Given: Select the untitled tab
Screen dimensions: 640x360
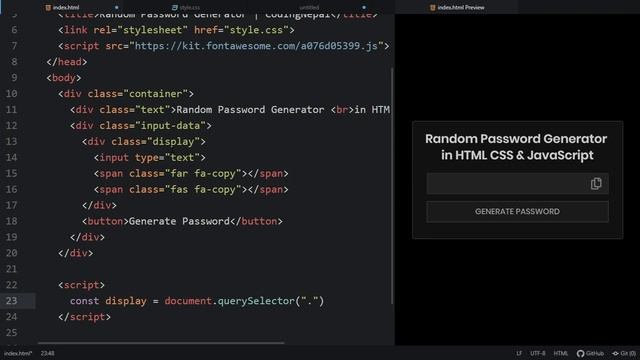Looking at the screenshot, I should (309, 7).
